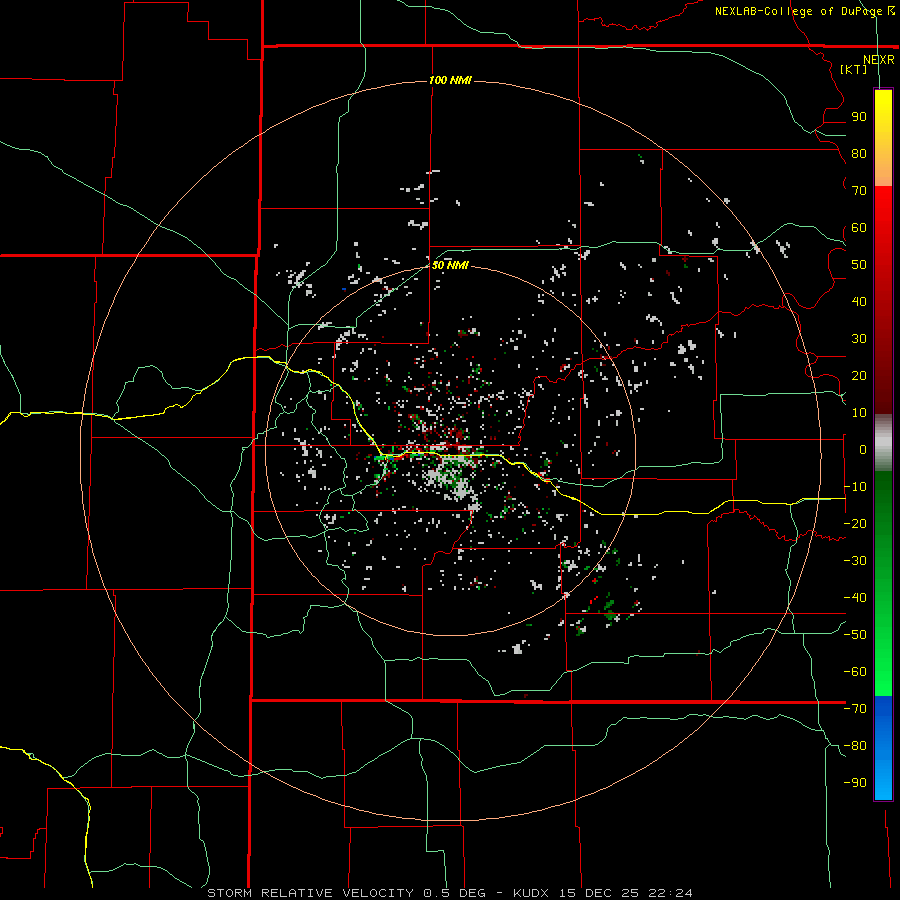Click the 60 tick on the velocity scale
Screen dimensions: 900x900
(859, 227)
